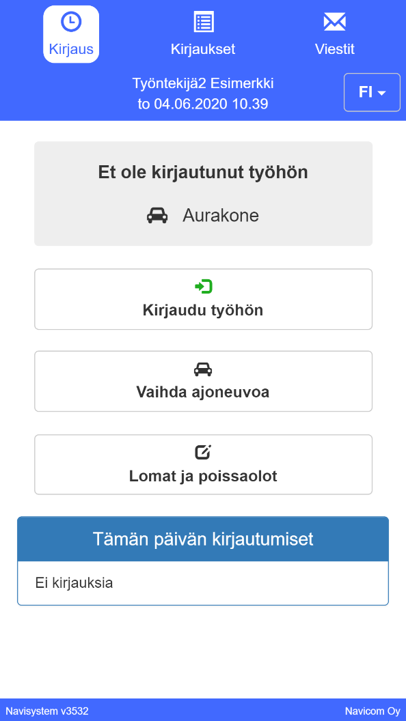Select the Kirjaus tab label
The height and width of the screenshot is (721, 406).
point(71,49)
